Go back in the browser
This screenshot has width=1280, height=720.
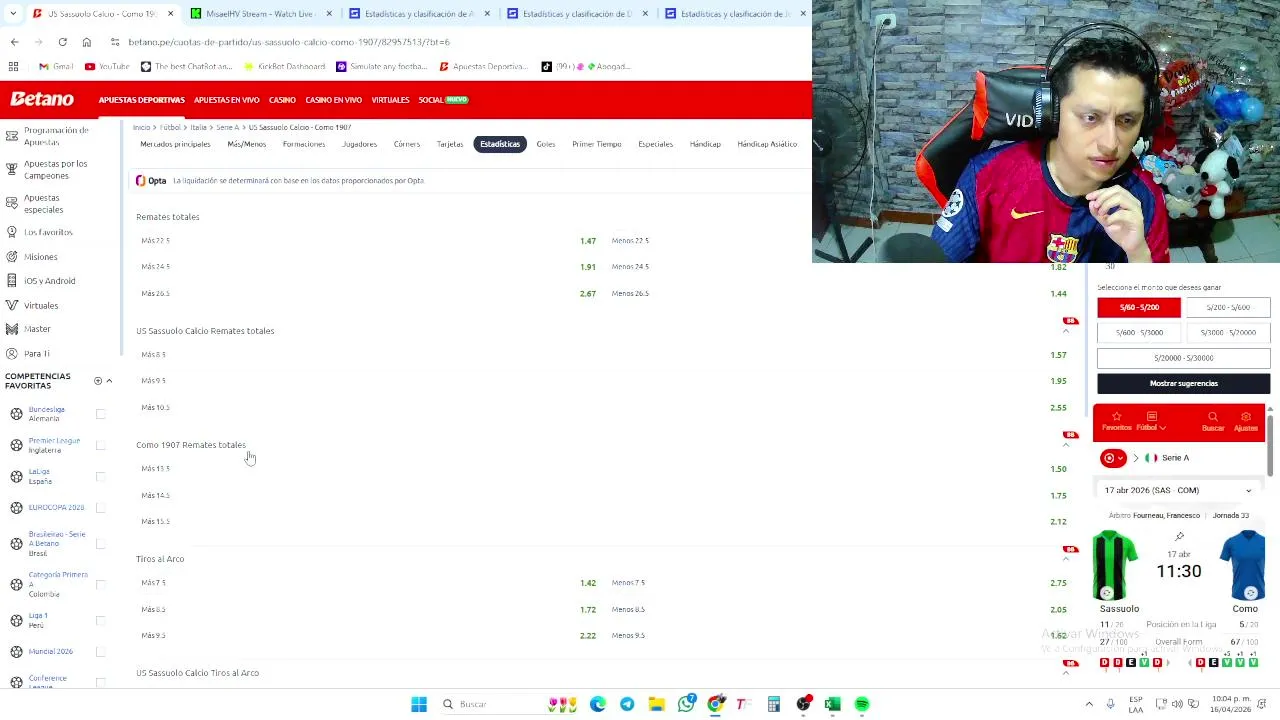[x=14, y=42]
